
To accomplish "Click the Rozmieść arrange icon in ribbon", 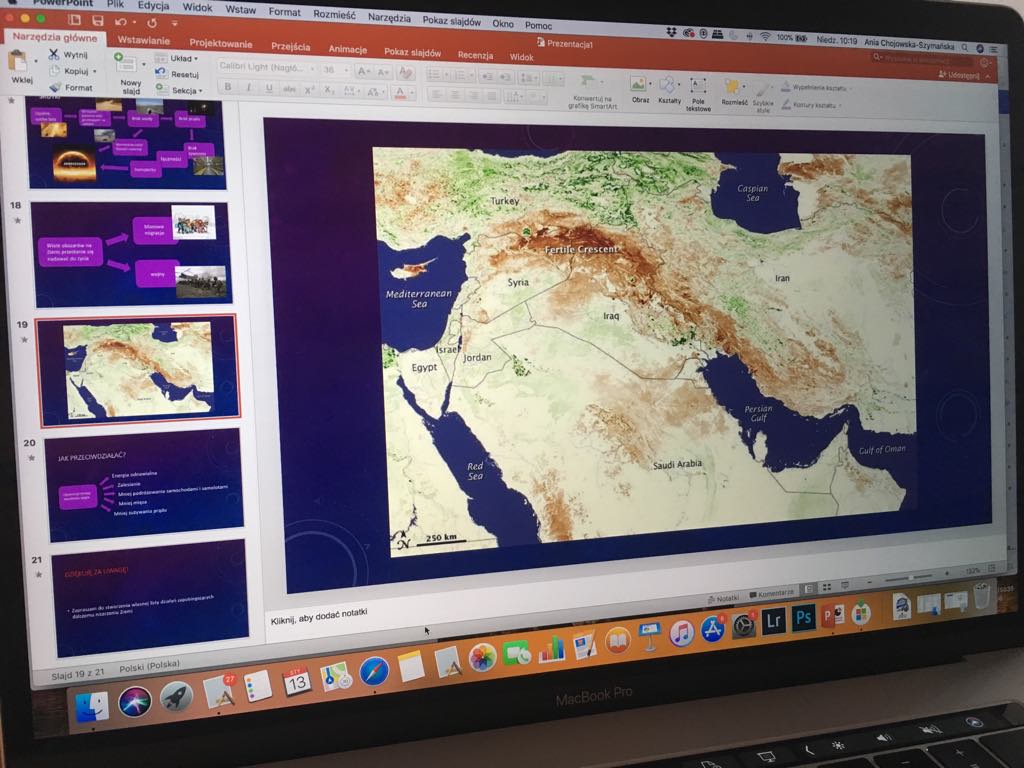I will click(733, 88).
